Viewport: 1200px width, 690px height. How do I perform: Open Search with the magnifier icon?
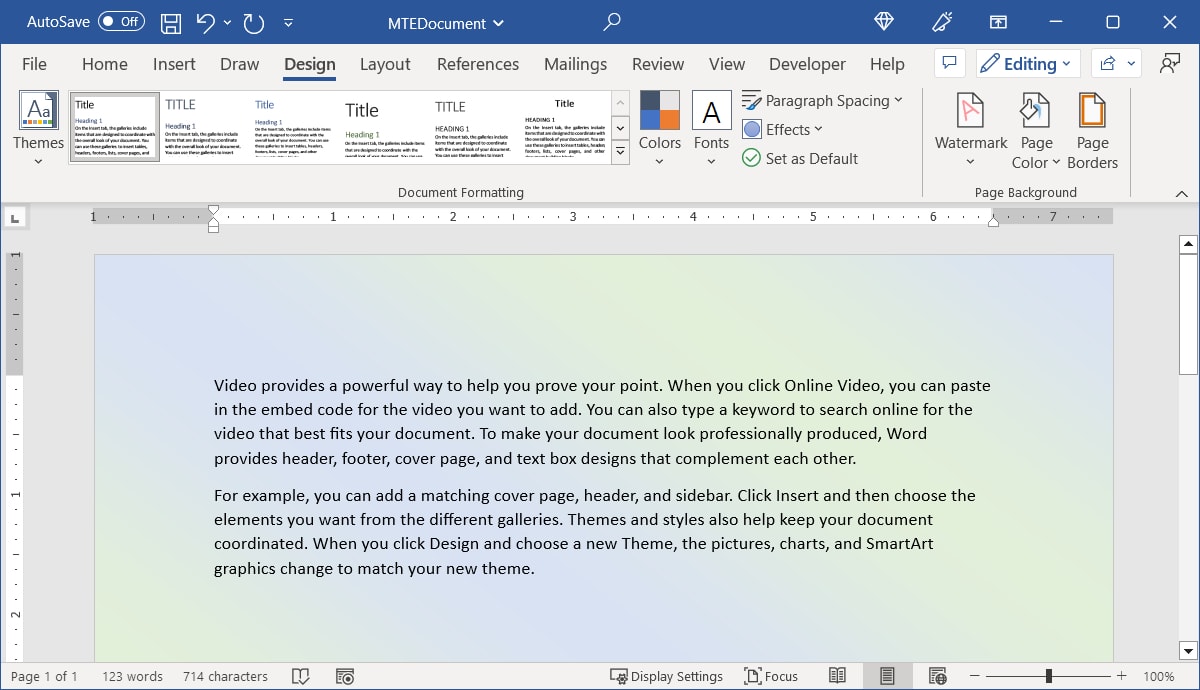pos(611,22)
